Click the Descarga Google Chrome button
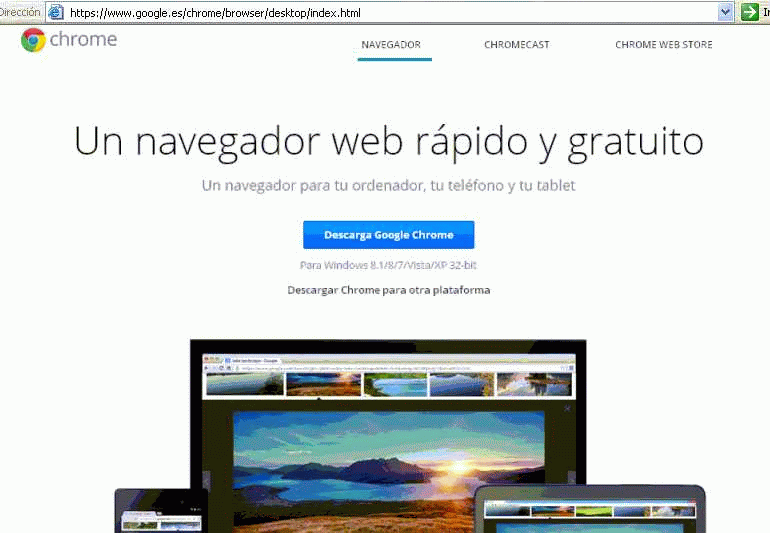The height and width of the screenshot is (533, 770). [388, 235]
